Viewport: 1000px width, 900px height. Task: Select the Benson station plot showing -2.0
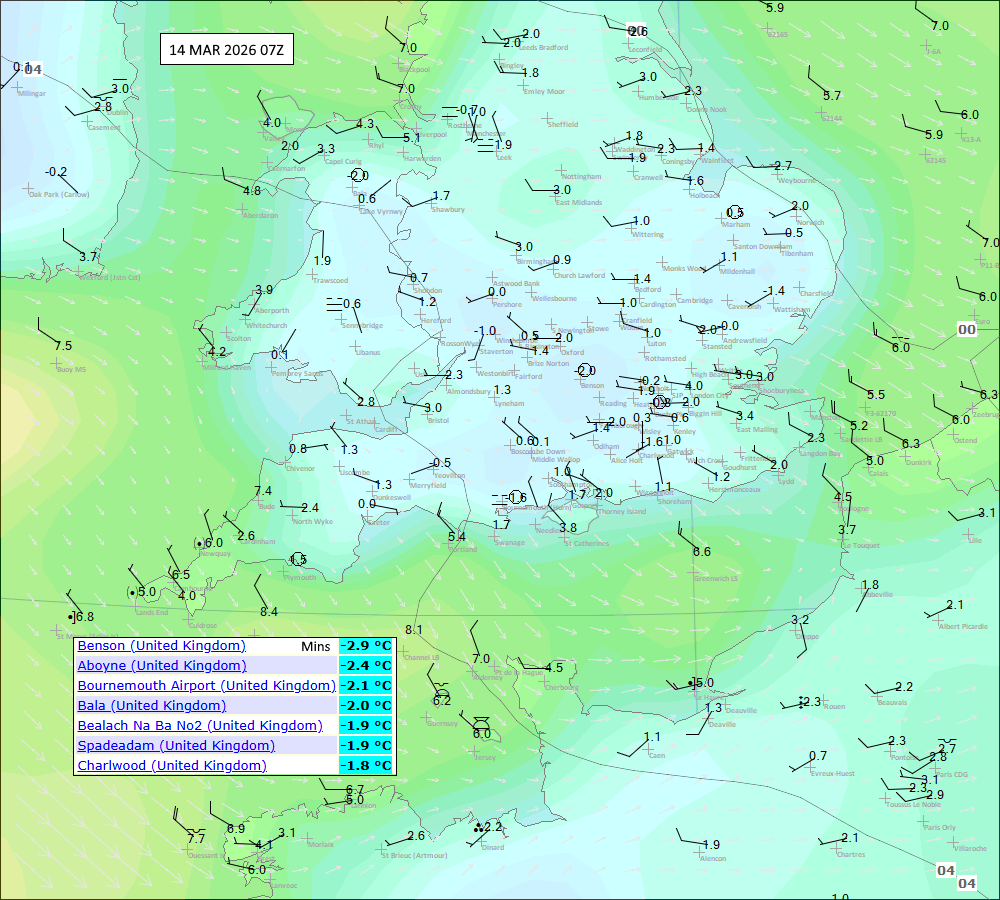(x=585, y=371)
